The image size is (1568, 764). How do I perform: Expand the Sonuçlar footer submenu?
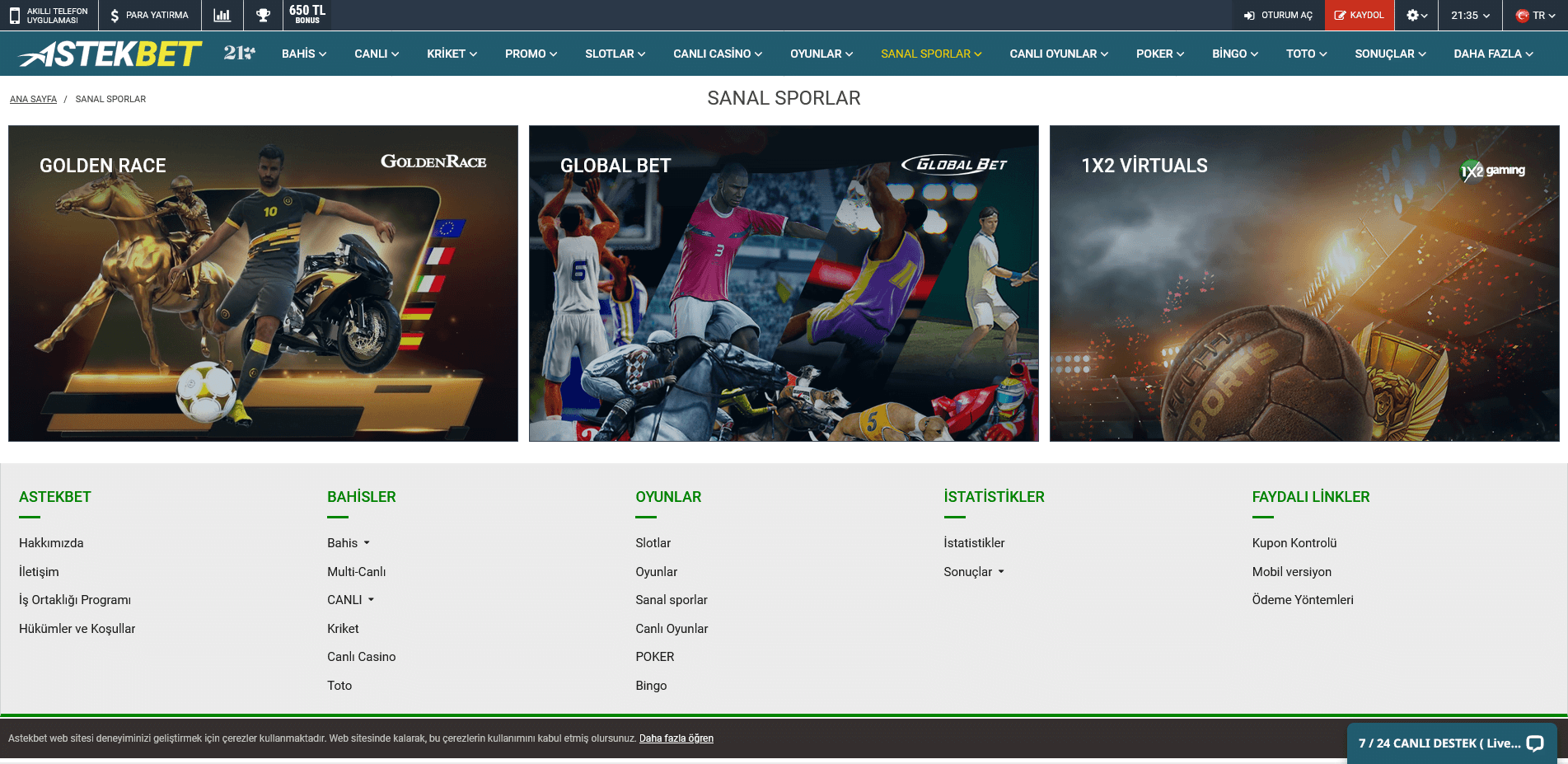pos(974,572)
